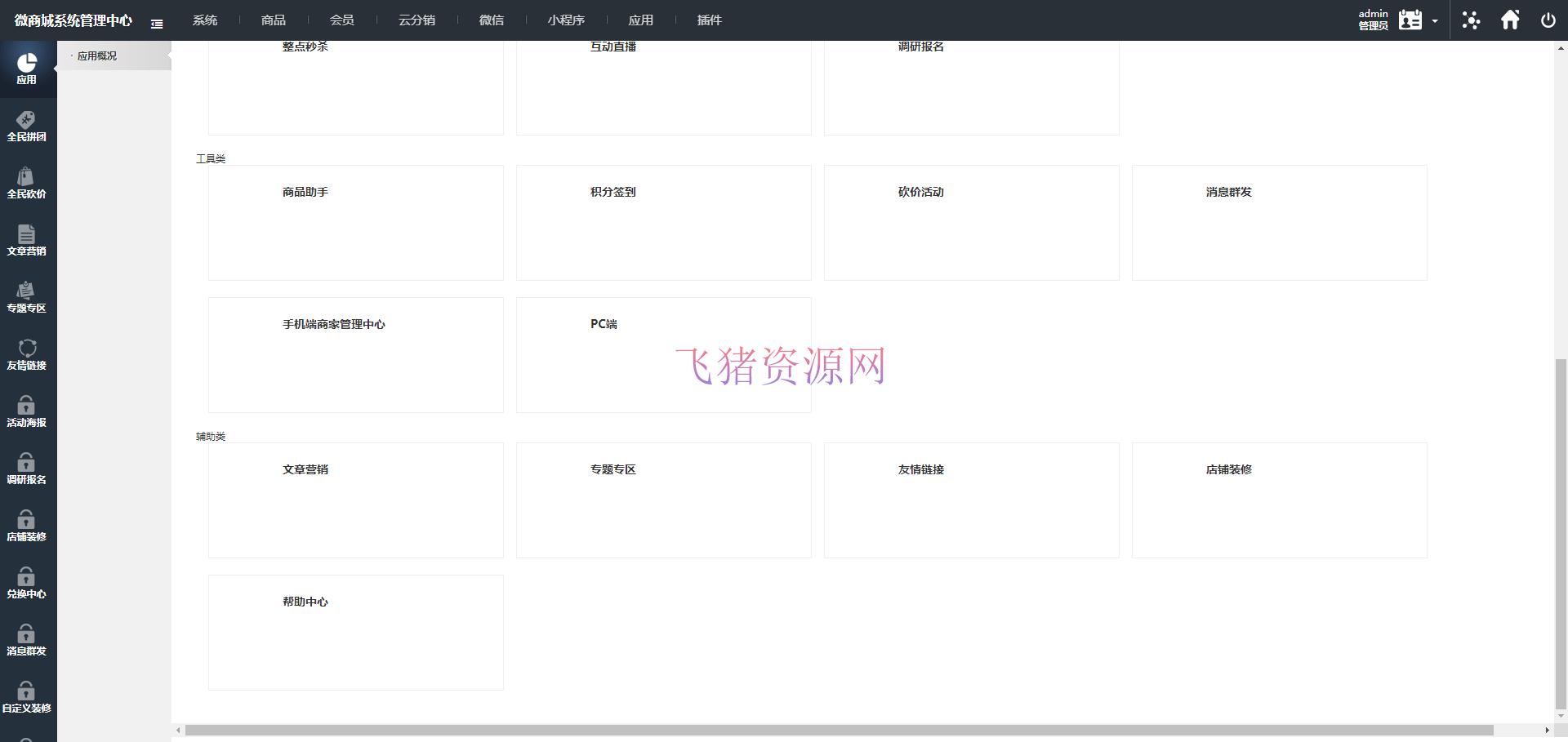Click the plugin network icon top right

click(1471, 20)
